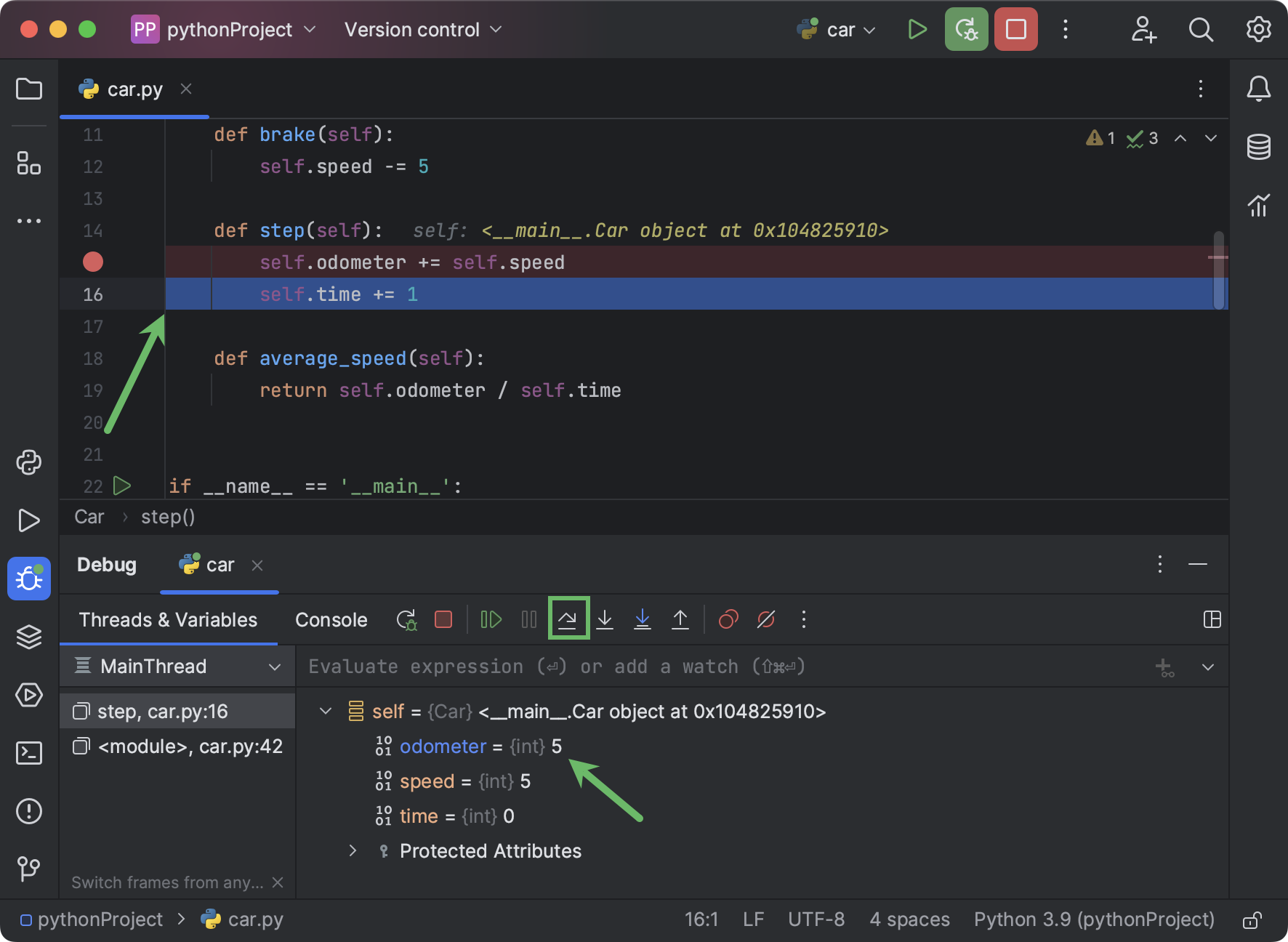This screenshot has width=1288, height=942.
Task: Click the Step Over button
Action: [568, 619]
